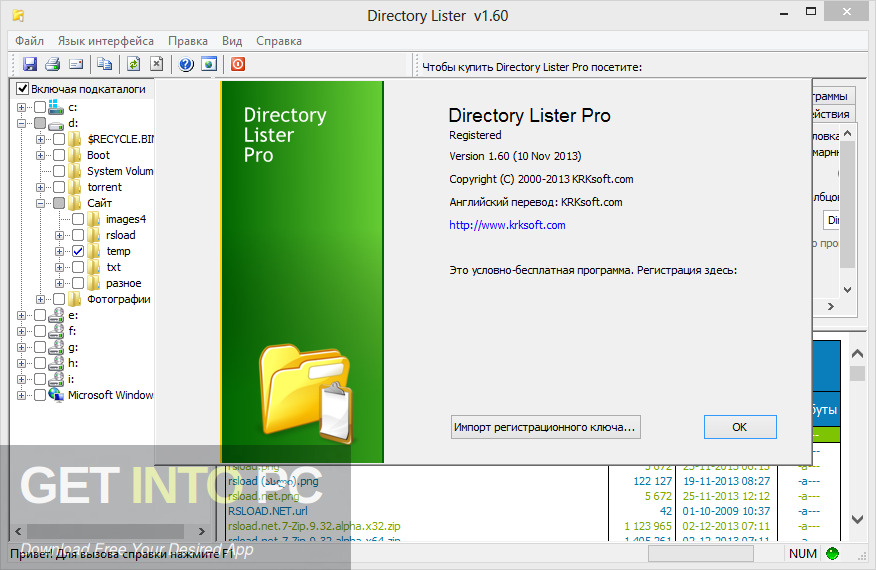Expand the Microsoft Windows Network node
Screen dimensions: 876x570
[21, 396]
